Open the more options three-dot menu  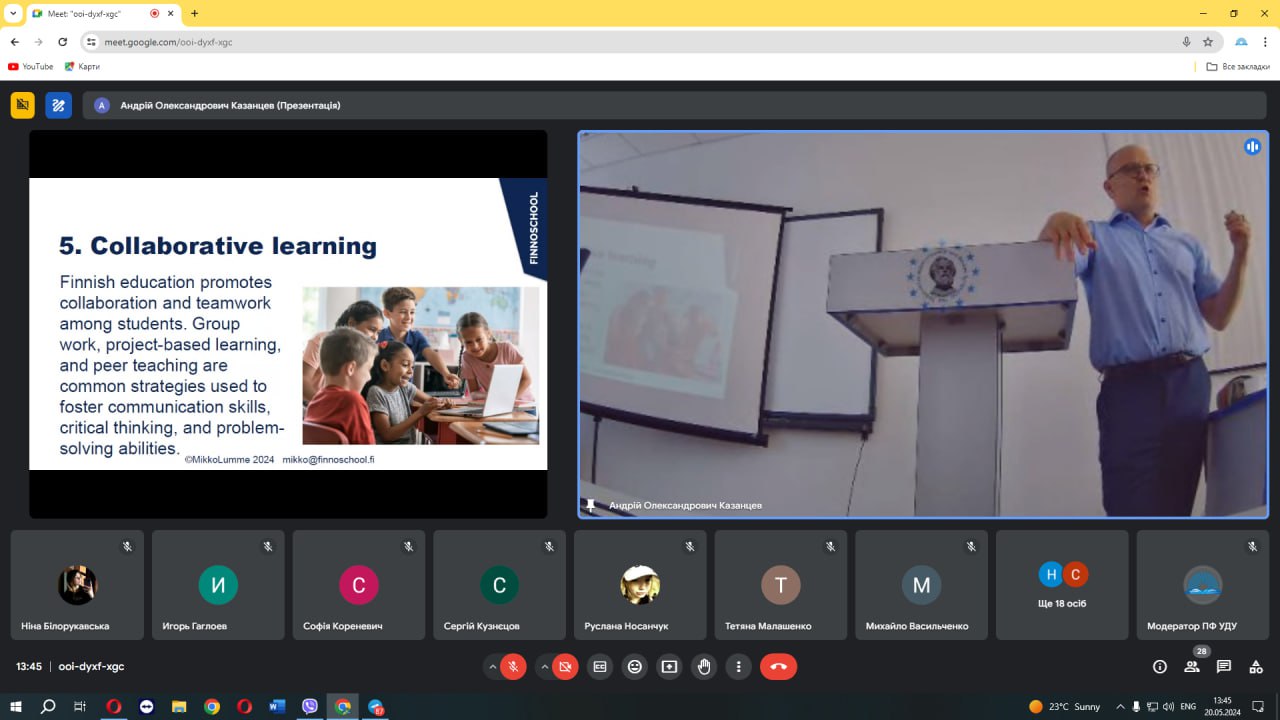(739, 666)
